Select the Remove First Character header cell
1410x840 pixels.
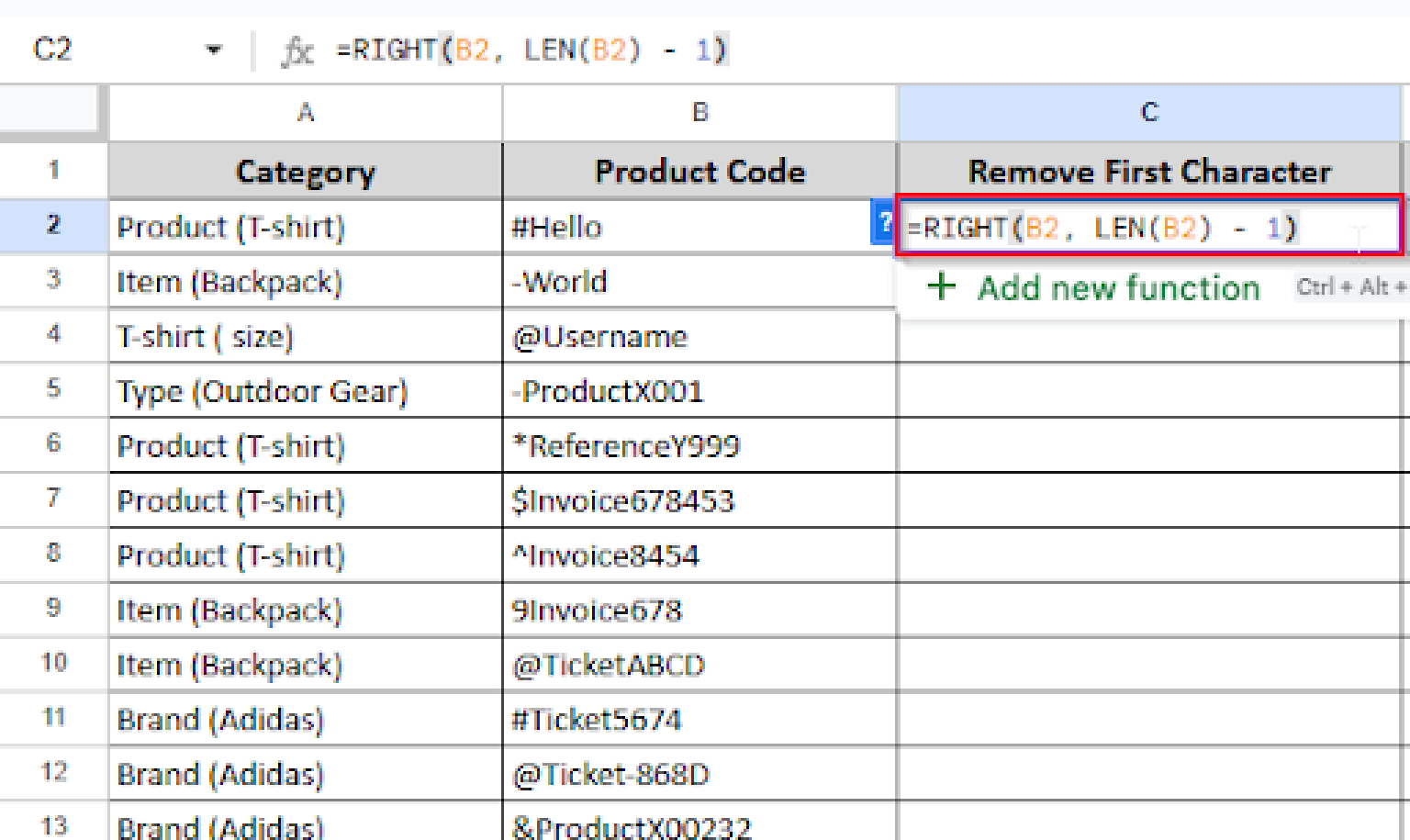1148,171
